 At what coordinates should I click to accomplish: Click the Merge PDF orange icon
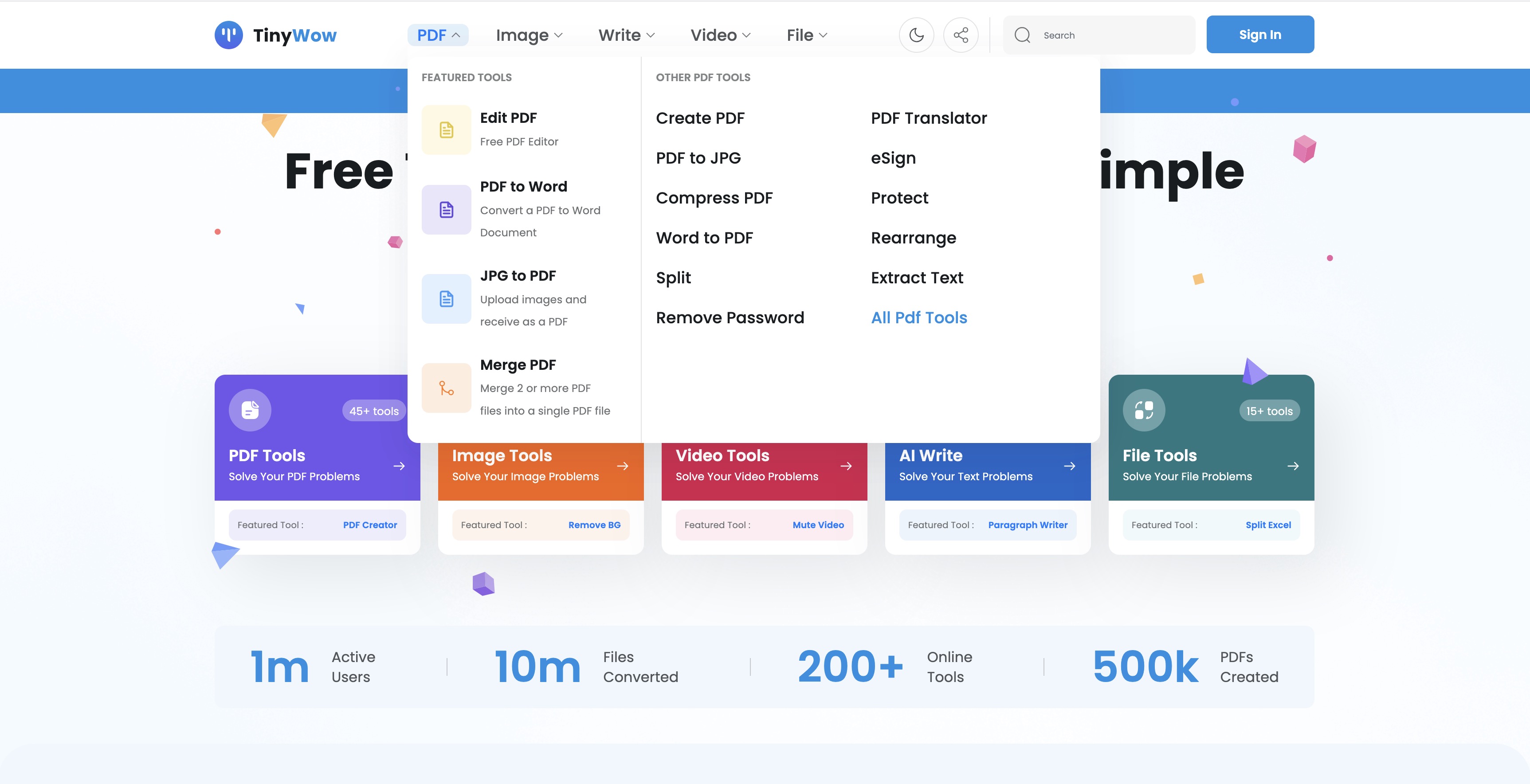[446, 388]
